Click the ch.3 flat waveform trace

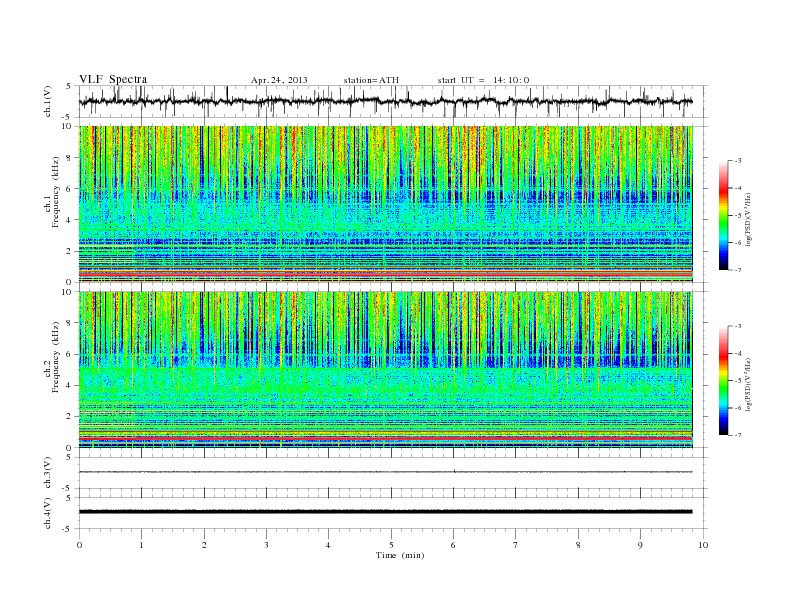tap(386, 472)
